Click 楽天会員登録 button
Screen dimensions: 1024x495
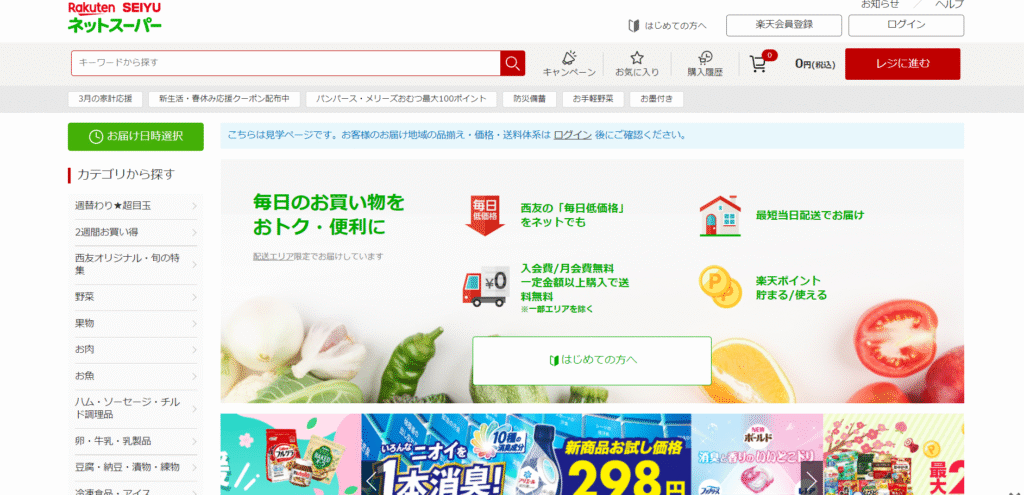[784, 25]
